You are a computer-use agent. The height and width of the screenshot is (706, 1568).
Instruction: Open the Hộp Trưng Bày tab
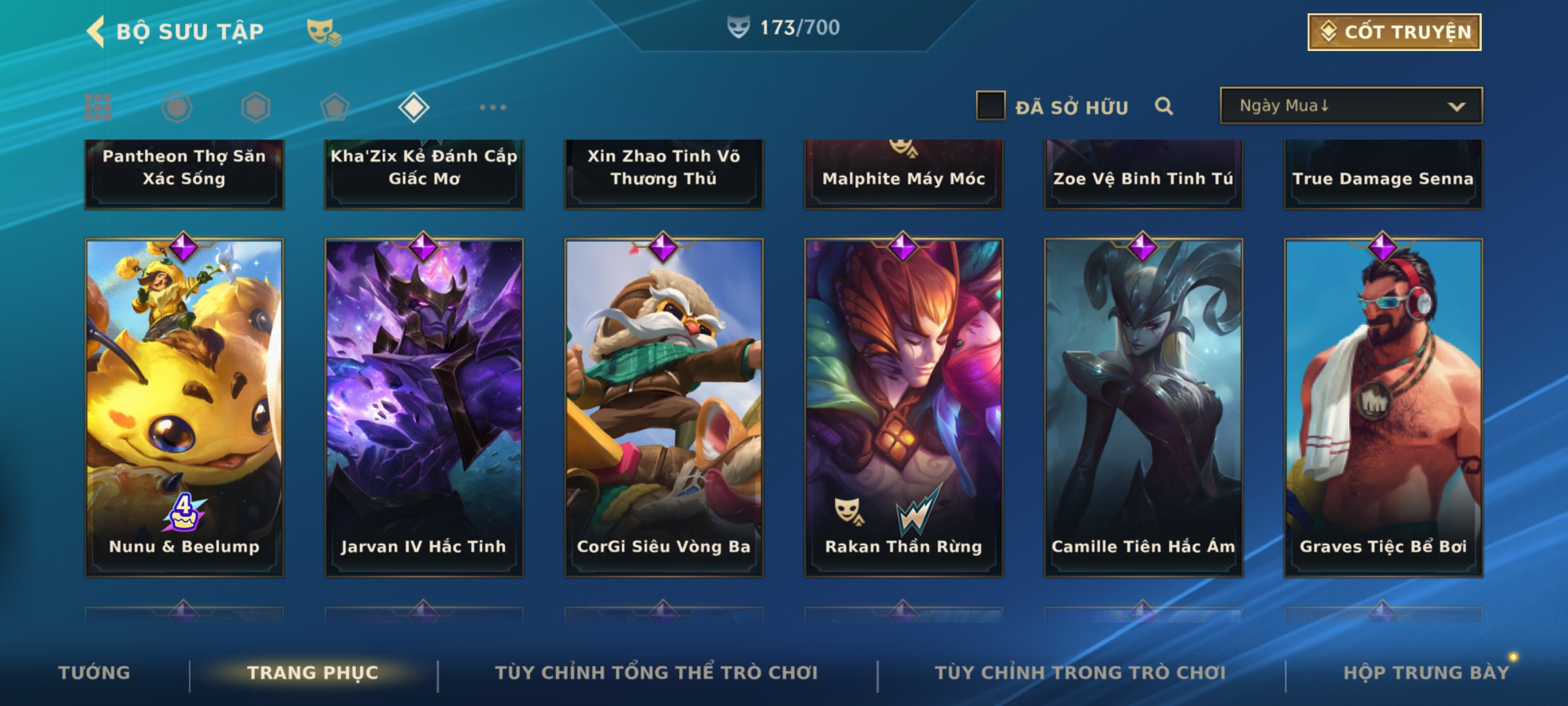point(1426,673)
